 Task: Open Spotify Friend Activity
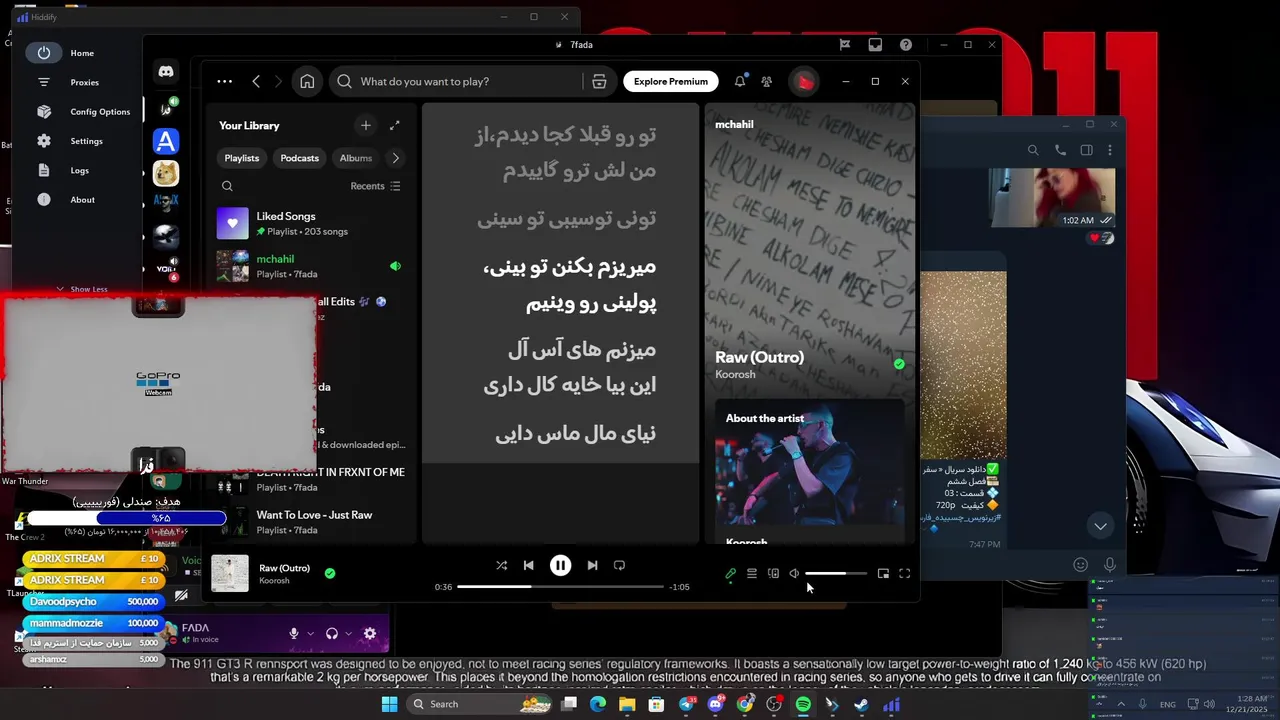coord(766,82)
